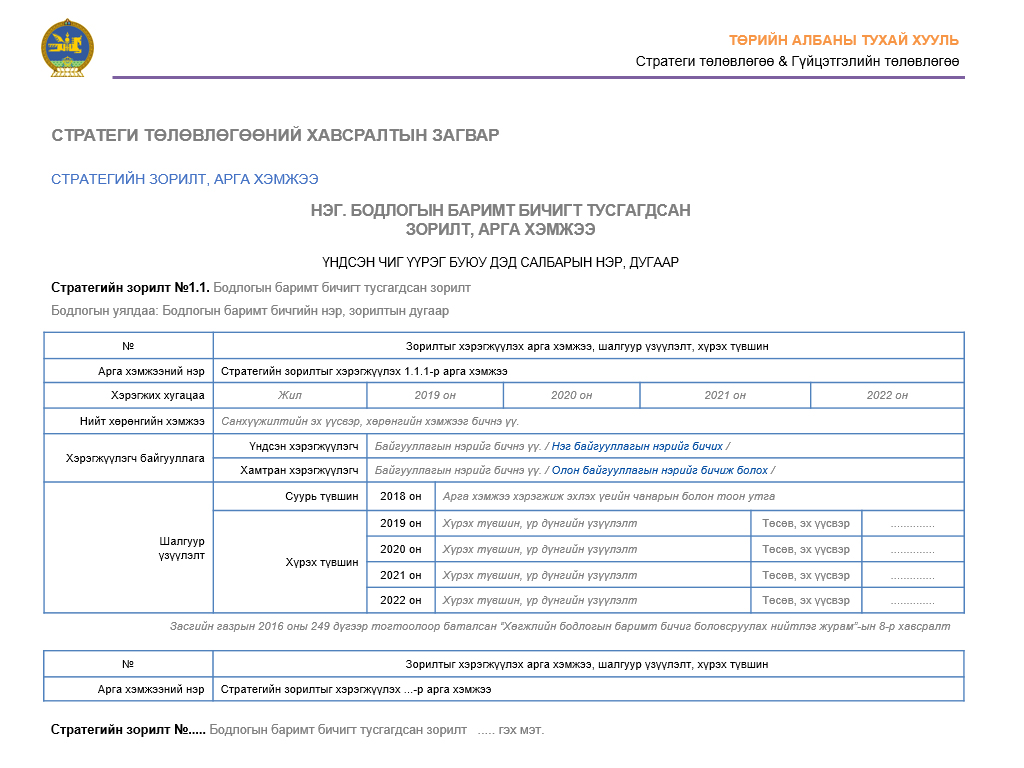Click the Засгийн газрын 2016 оны footnote text
Image resolution: width=1024 pixels, height=768 pixels.
point(559,626)
